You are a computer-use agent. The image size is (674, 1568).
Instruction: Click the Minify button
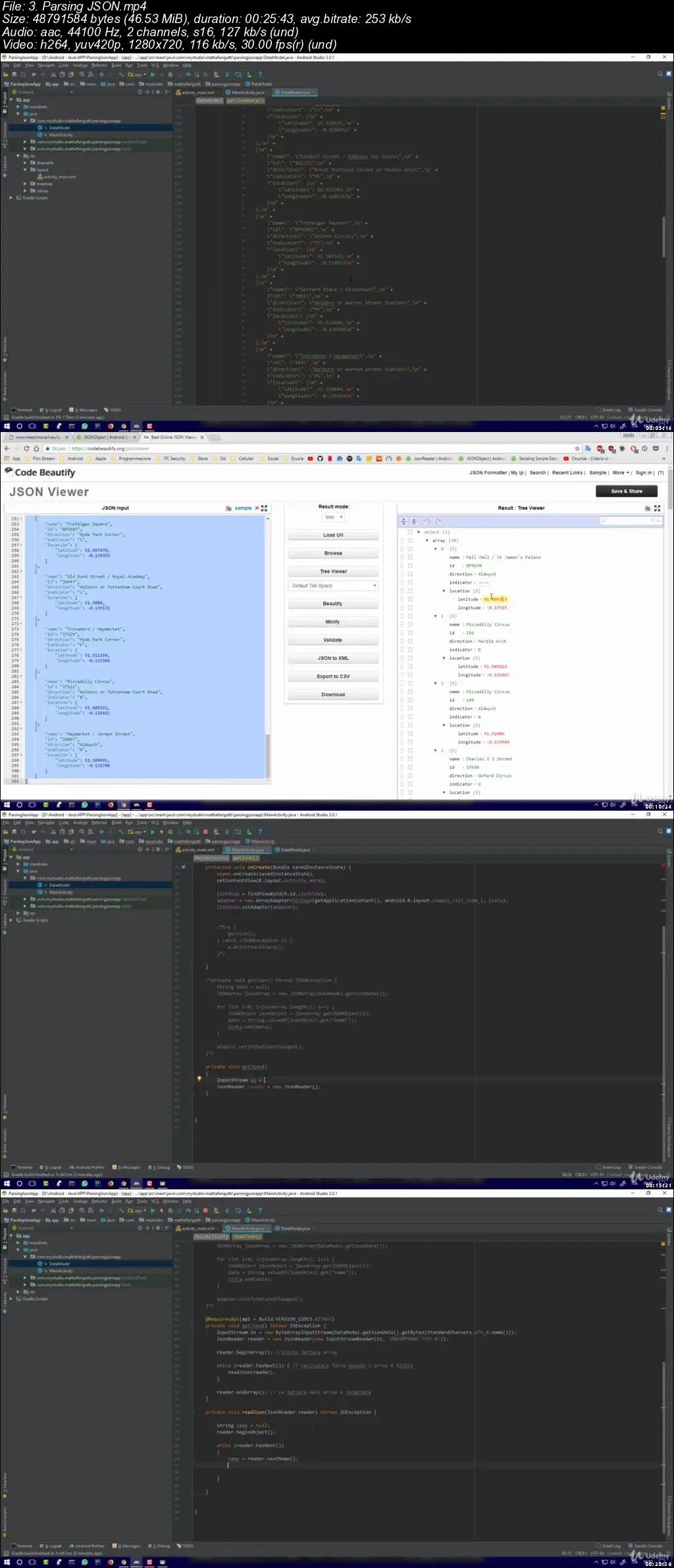click(332, 622)
